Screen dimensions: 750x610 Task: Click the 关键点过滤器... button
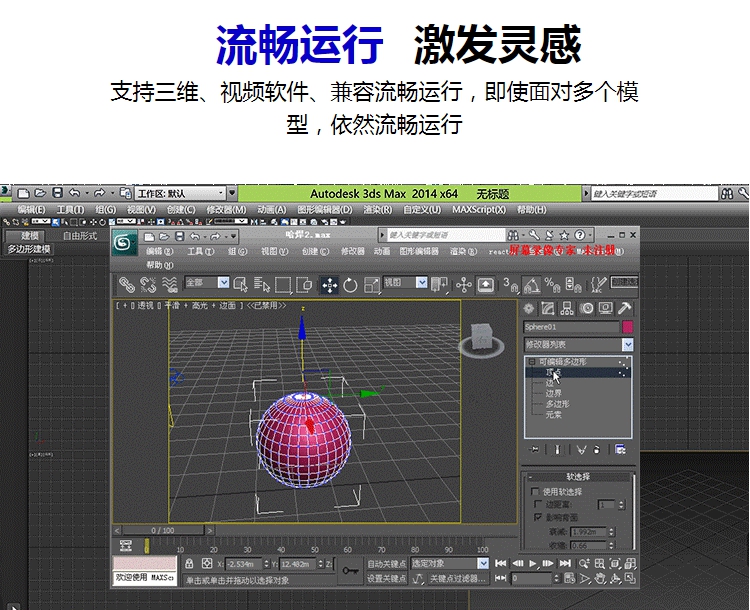[x=457, y=578]
